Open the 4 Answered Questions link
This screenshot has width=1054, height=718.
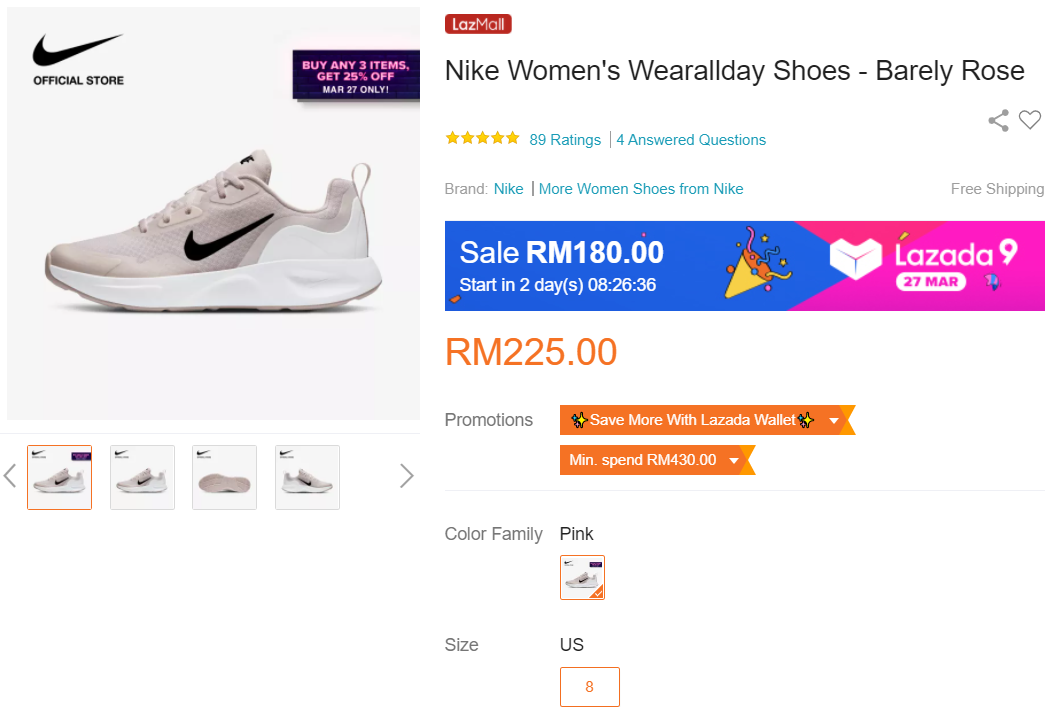tap(691, 140)
